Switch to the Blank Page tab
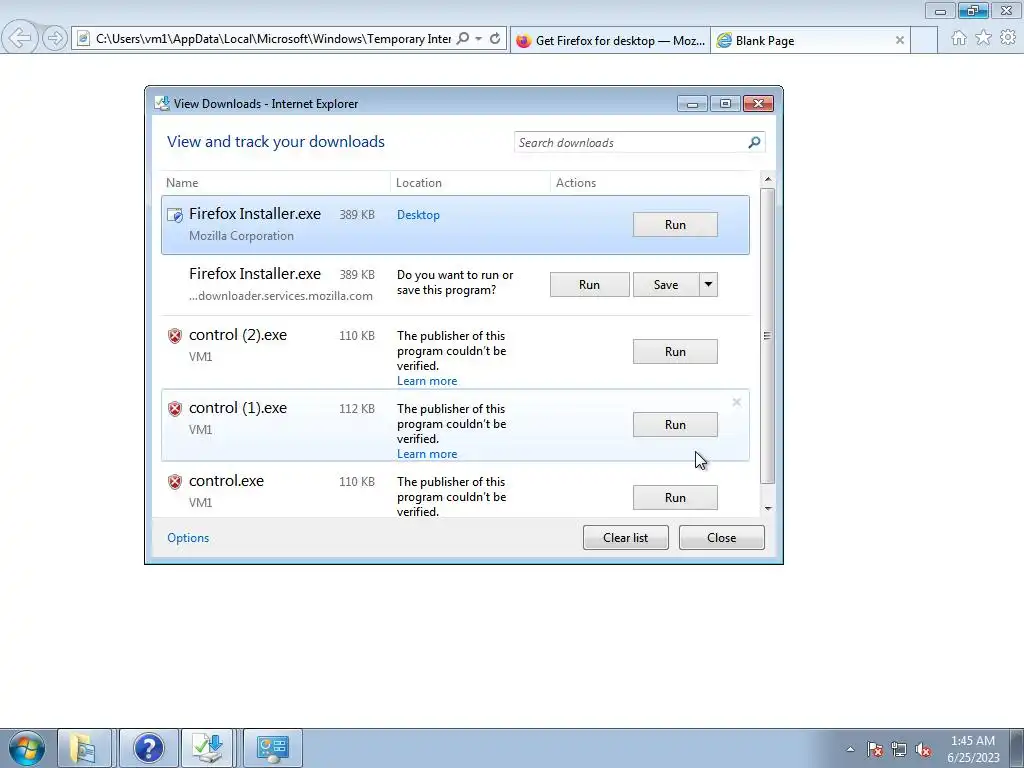This screenshot has width=1024, height=768. point(810,40)
